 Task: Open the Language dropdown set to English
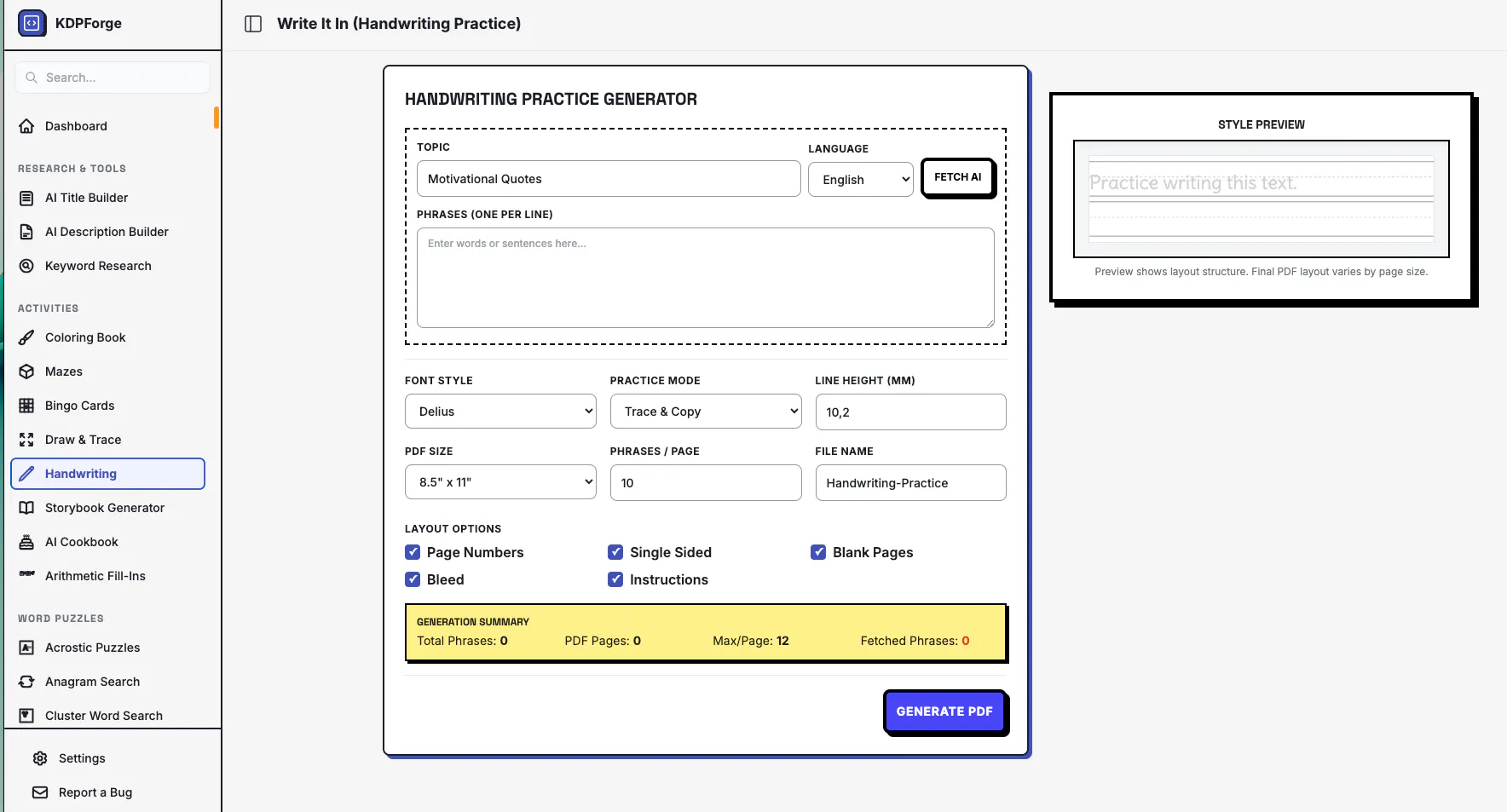(861, 180)
